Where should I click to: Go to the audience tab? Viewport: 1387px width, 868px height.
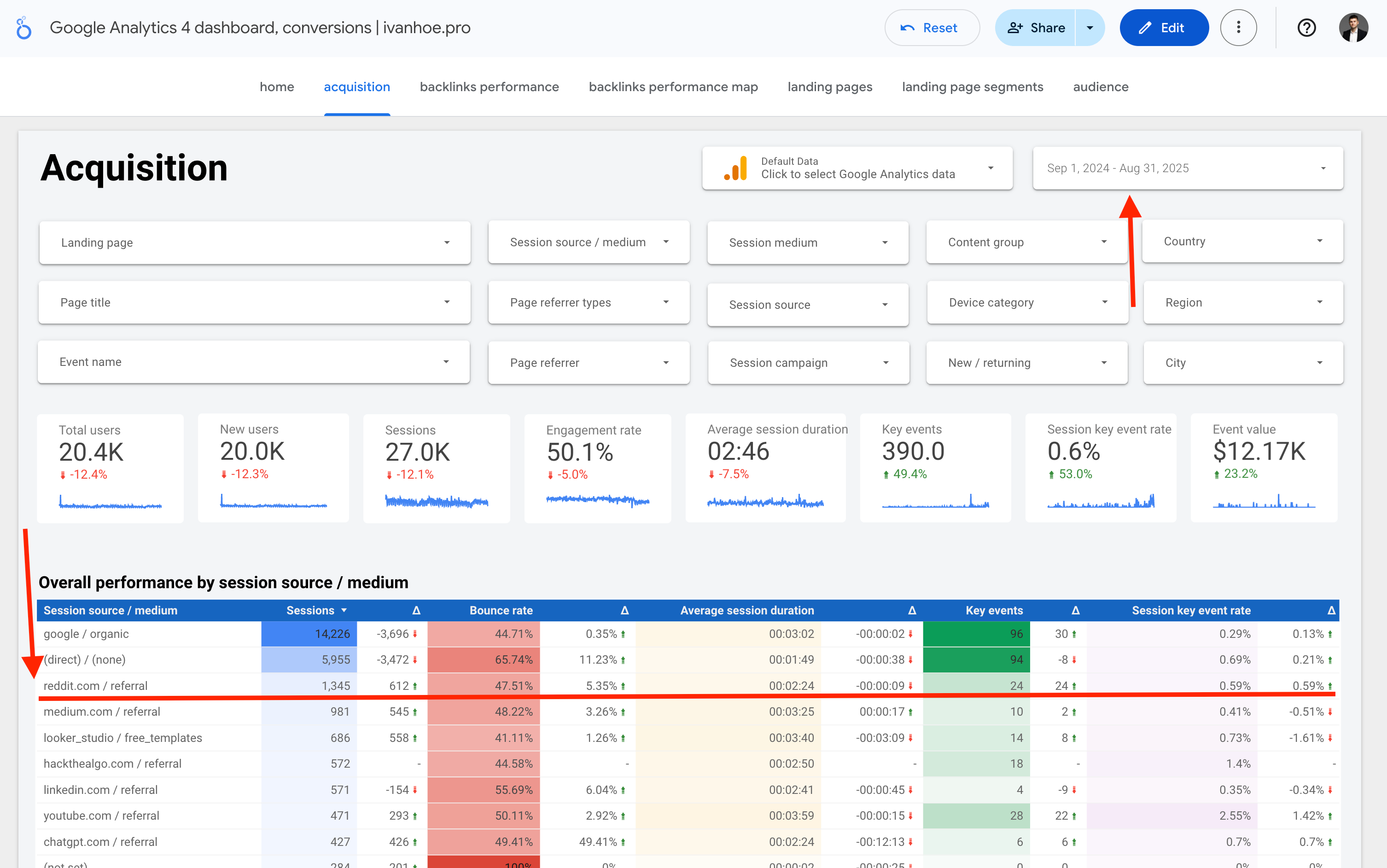point(1101,87)
